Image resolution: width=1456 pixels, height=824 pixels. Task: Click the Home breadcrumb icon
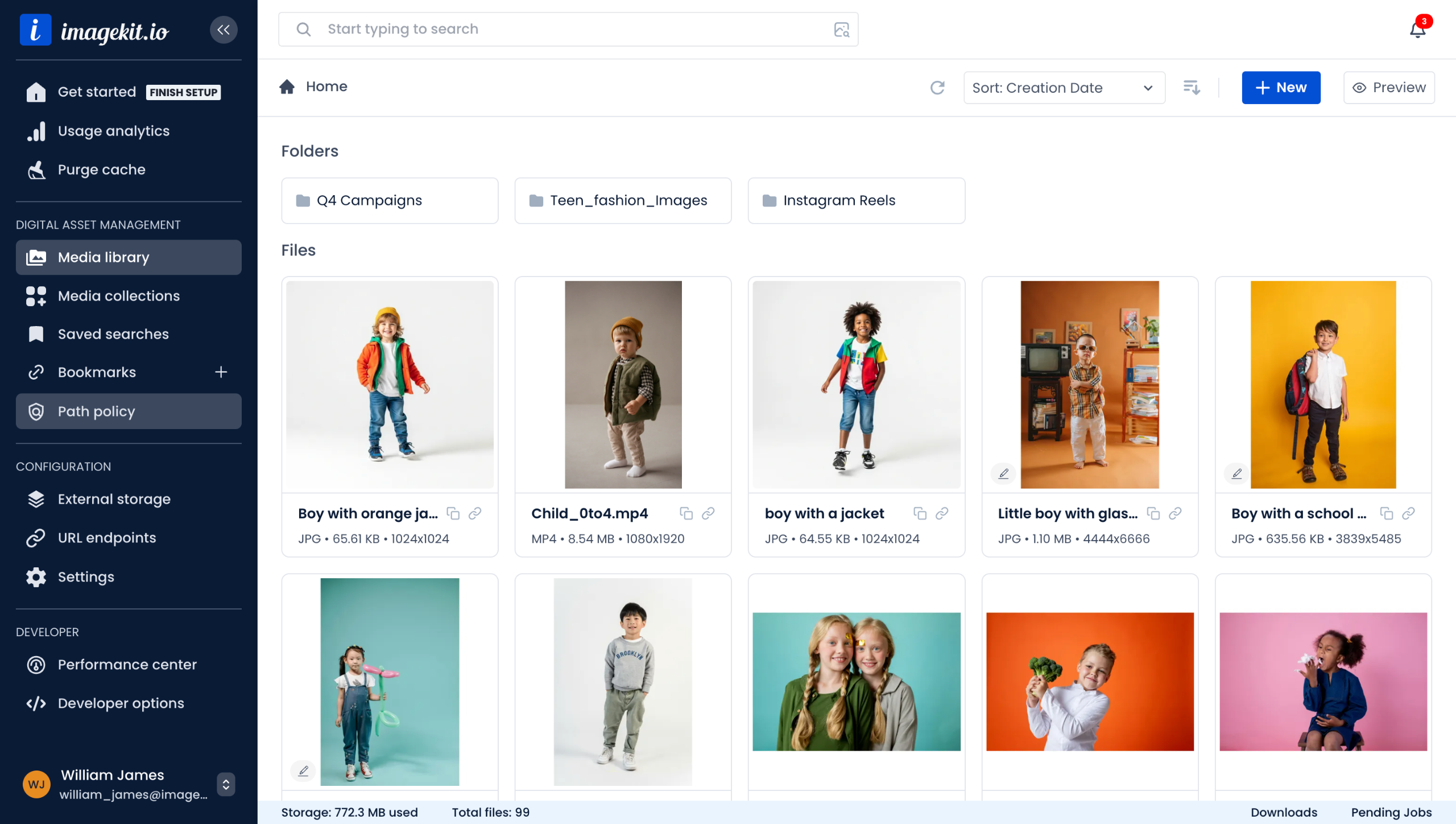click(287, 86)
